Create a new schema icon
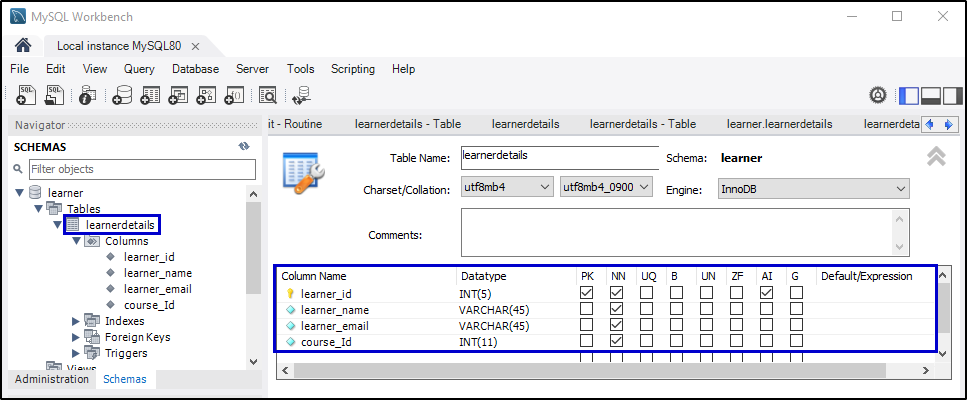This screenshot has height=400, width=967. tap(122, 94)
